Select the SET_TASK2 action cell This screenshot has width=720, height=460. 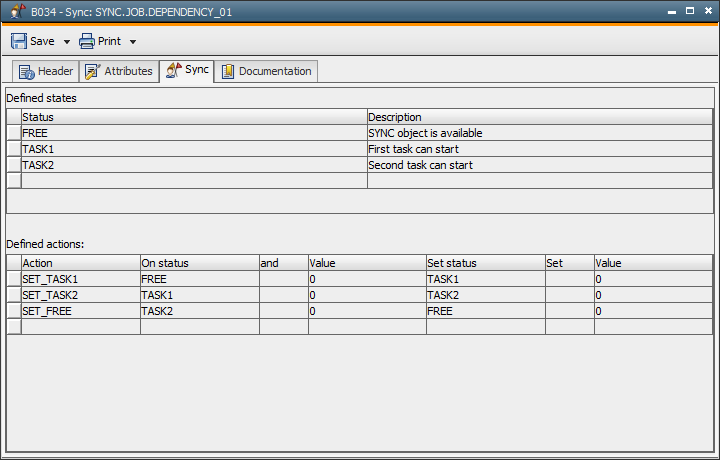pos(81,295)
